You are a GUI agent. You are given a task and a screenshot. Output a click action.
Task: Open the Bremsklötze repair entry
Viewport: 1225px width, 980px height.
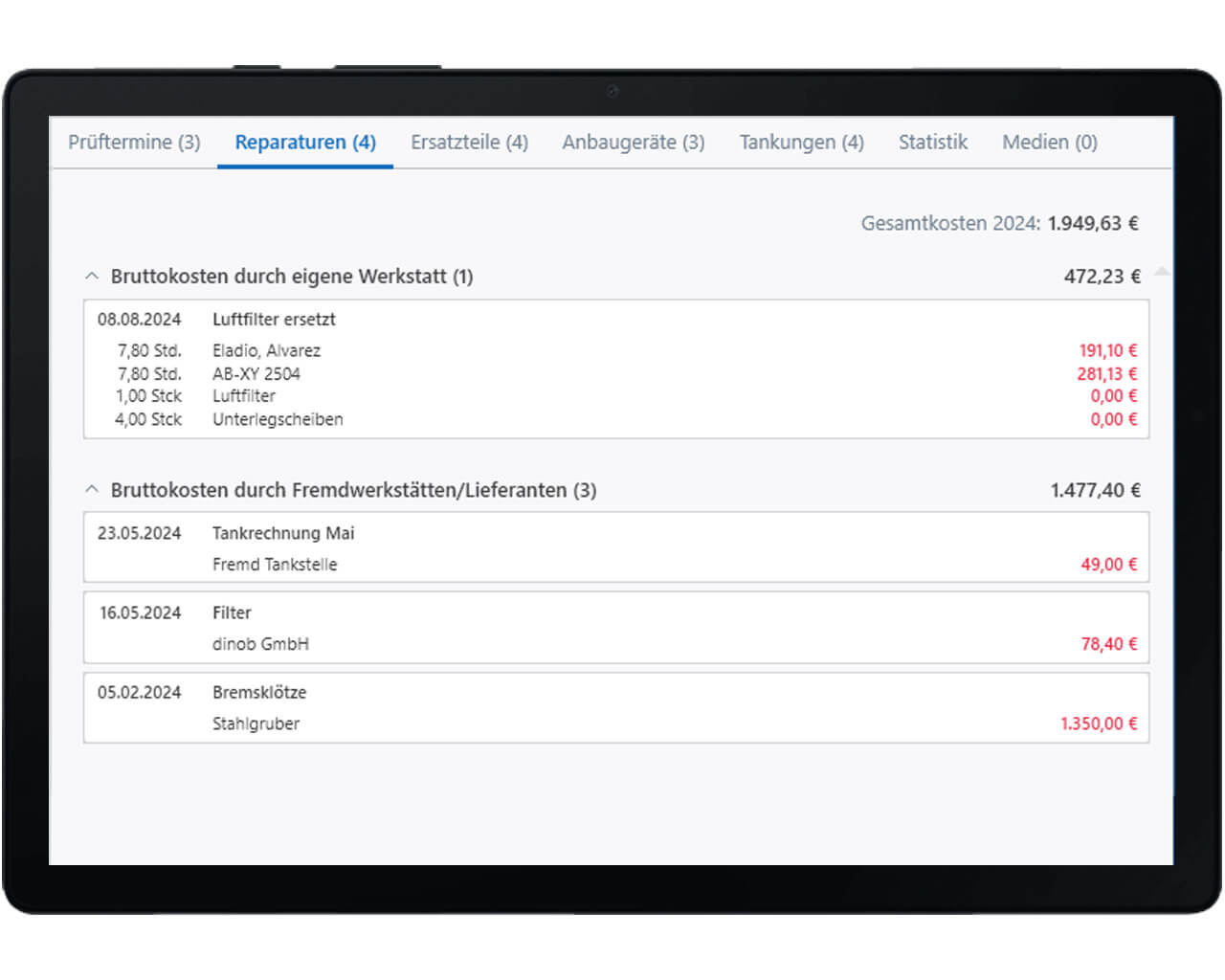click(x=259, y=692)
